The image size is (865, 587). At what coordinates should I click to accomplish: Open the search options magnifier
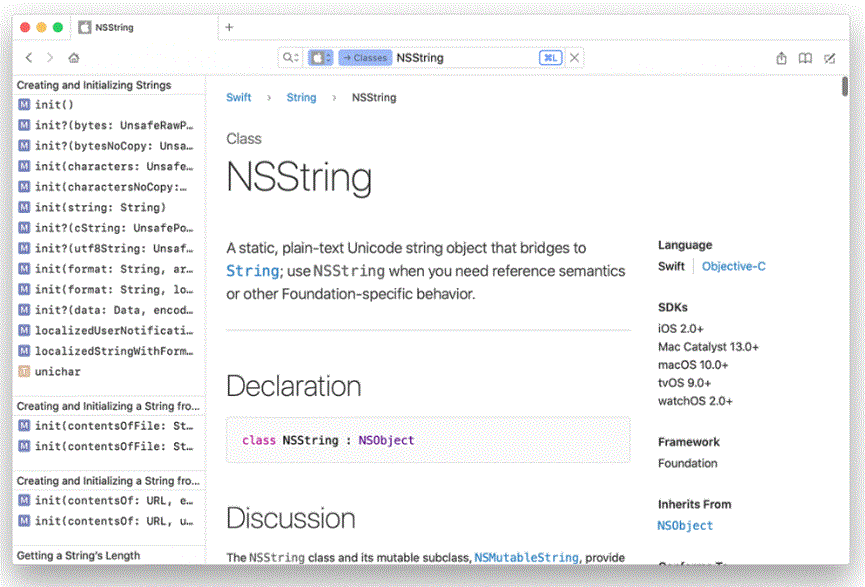291,57
